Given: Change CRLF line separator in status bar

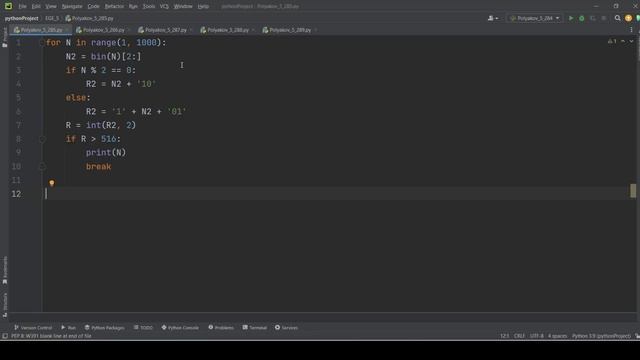Looking at the screenshot, I should tap(519, 336).
